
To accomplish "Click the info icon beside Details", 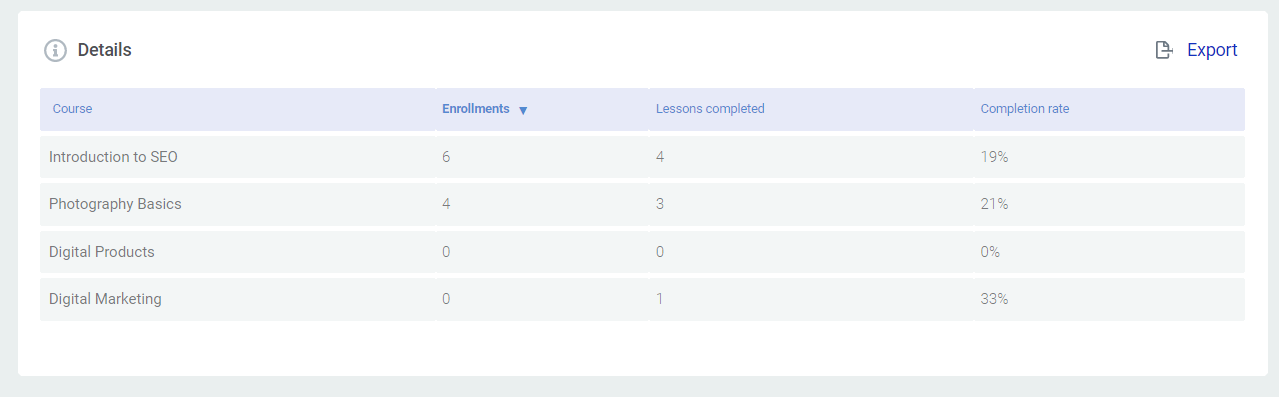I will tap(55, 50).
